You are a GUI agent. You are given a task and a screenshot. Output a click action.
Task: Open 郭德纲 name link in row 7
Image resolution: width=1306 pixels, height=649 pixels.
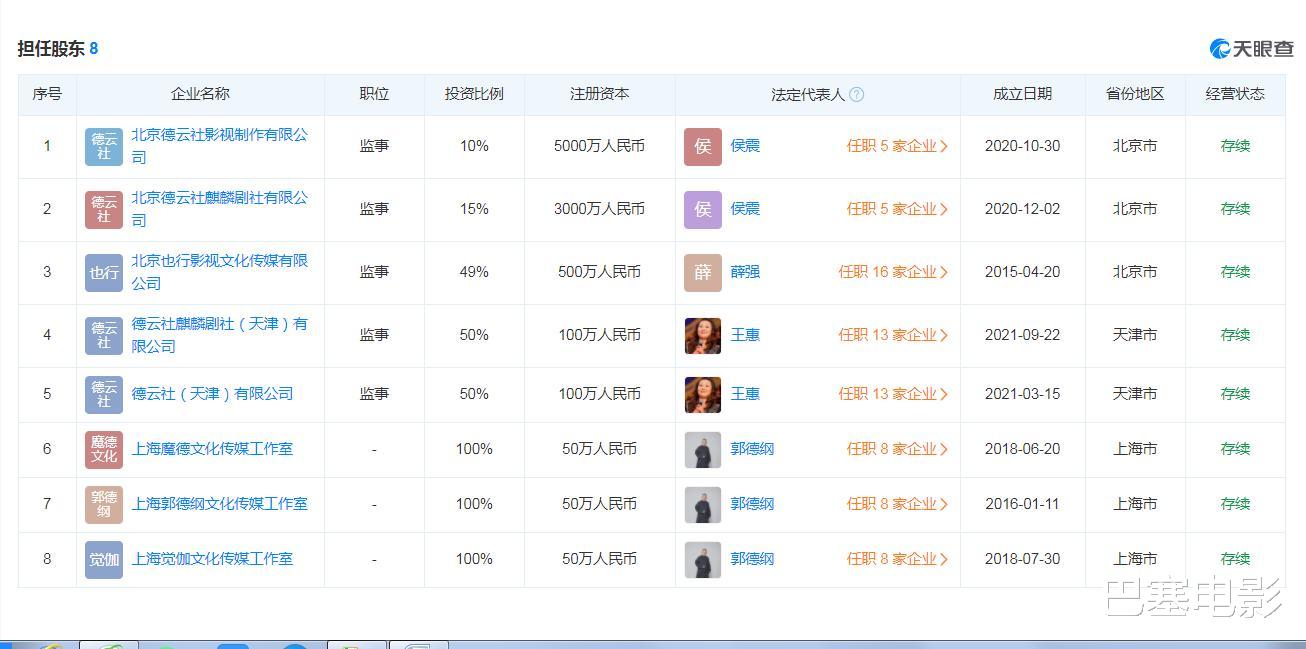click(752, 504)
